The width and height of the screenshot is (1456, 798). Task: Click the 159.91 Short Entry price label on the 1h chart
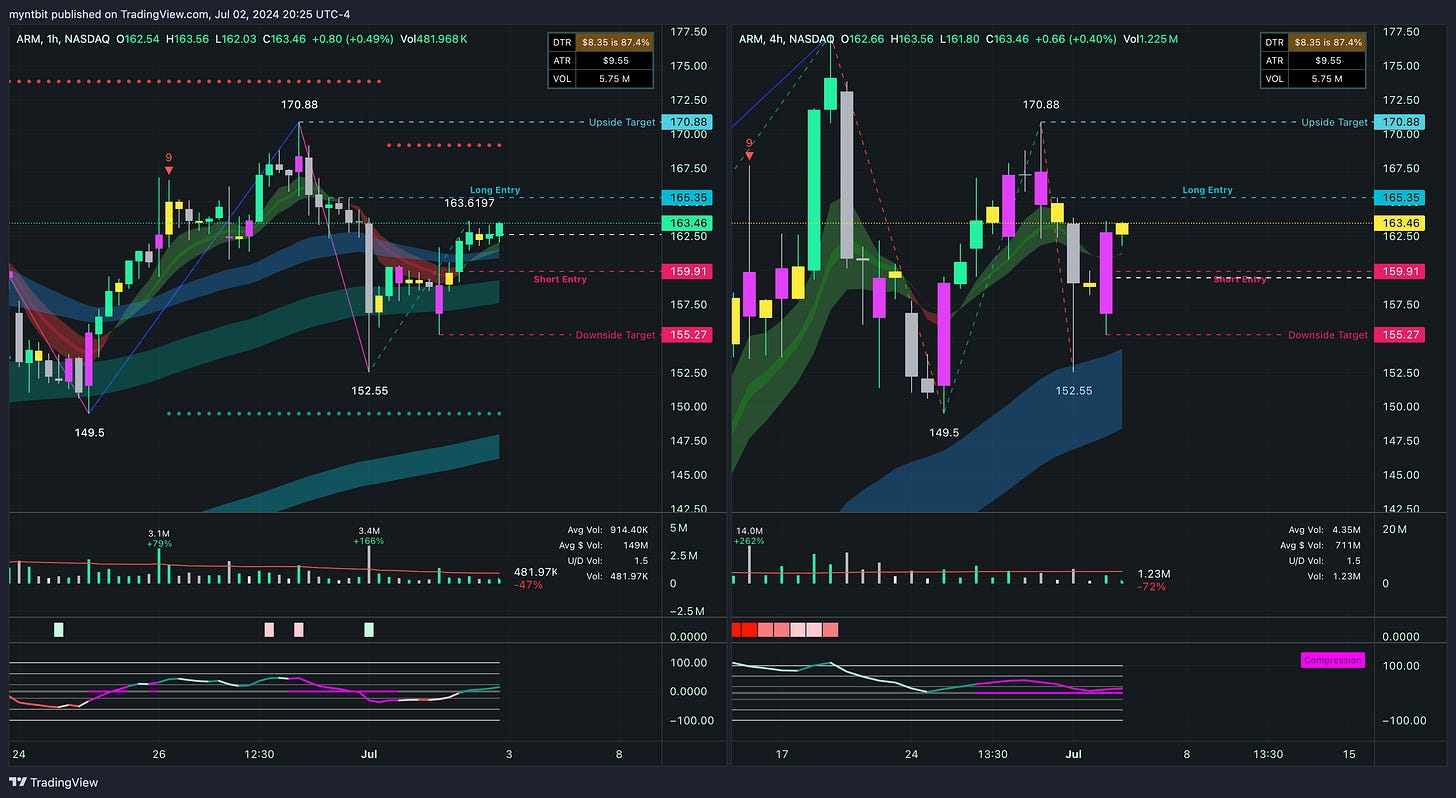[x=687, y=271]
